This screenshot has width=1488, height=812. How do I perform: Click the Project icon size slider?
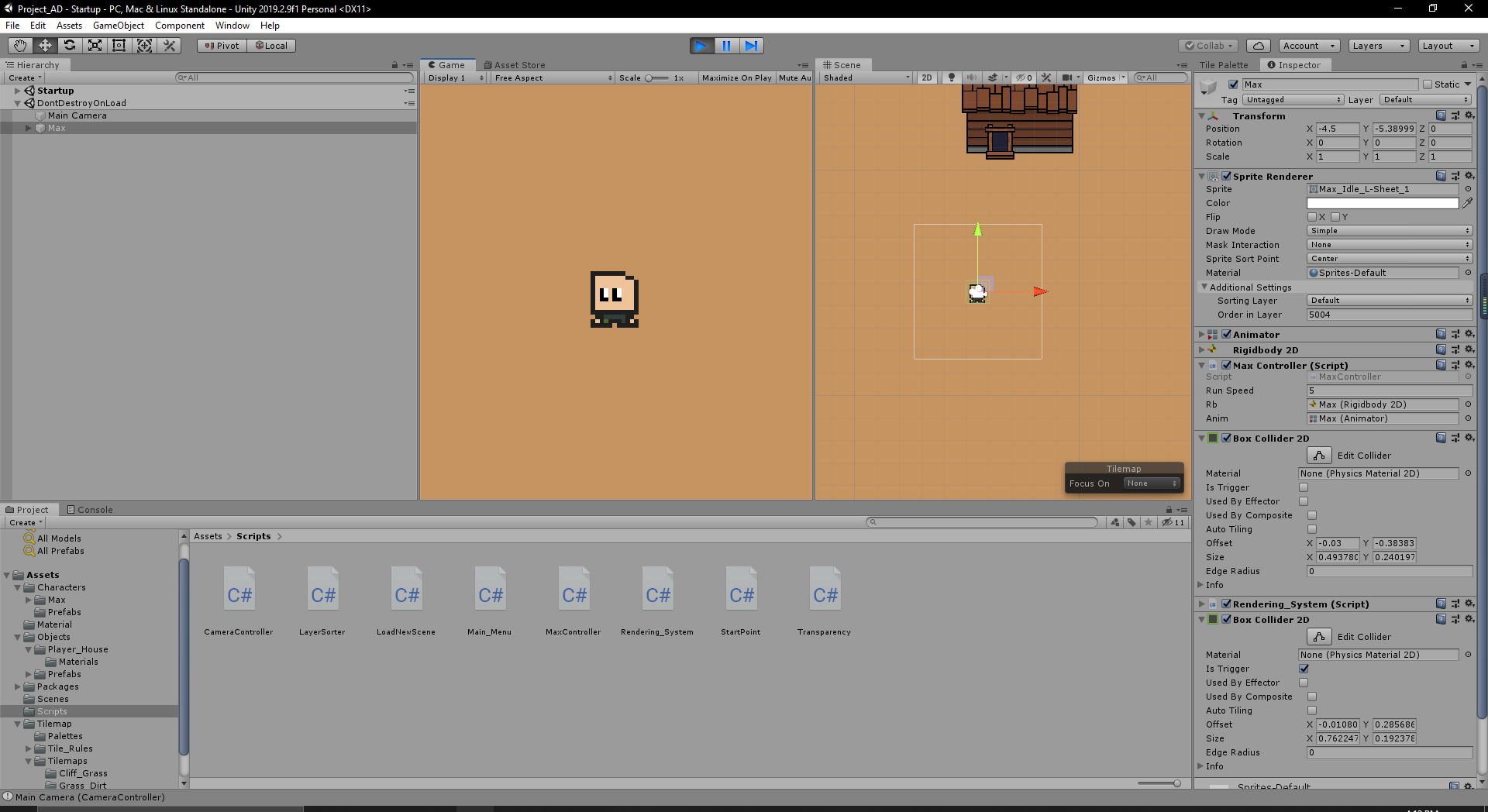pyautogui.click(x=1159, y=783)
